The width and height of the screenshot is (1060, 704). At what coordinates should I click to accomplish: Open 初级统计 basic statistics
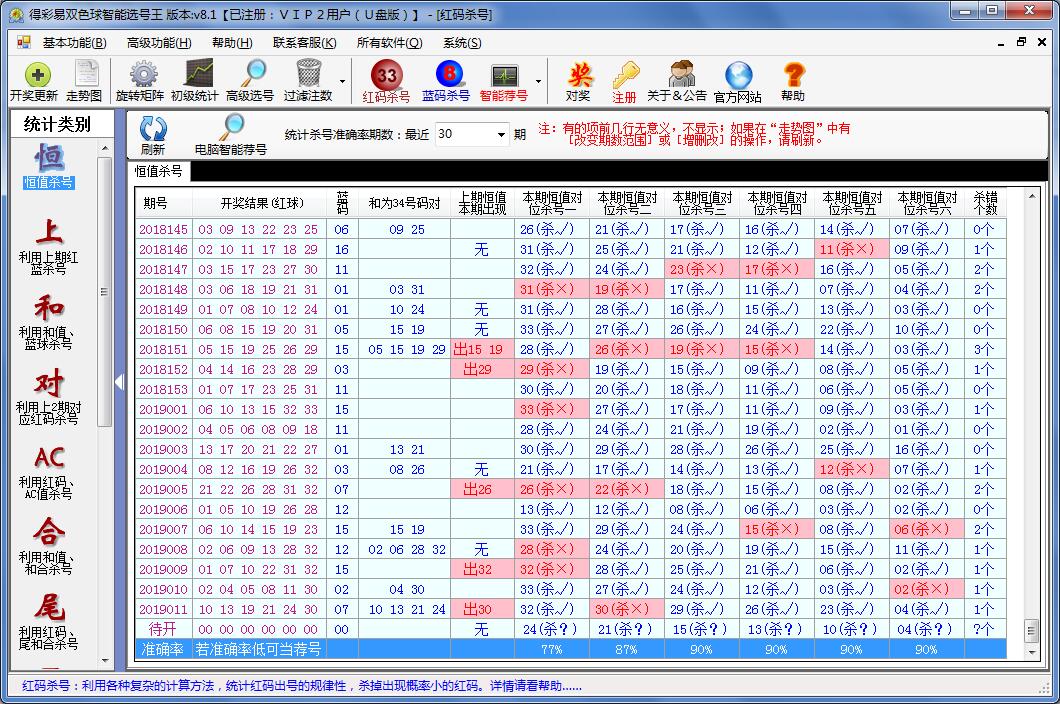tap(197, 80)
